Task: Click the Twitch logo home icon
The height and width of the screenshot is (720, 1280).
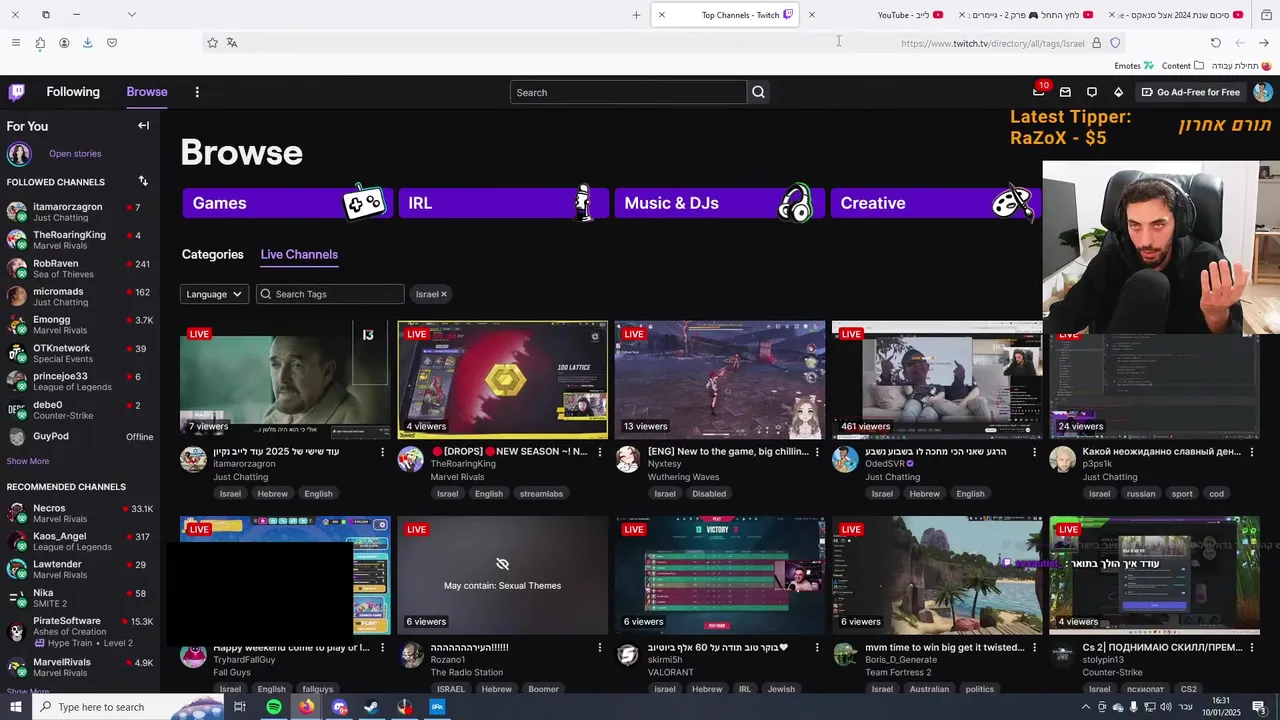Action: [17, 92]
